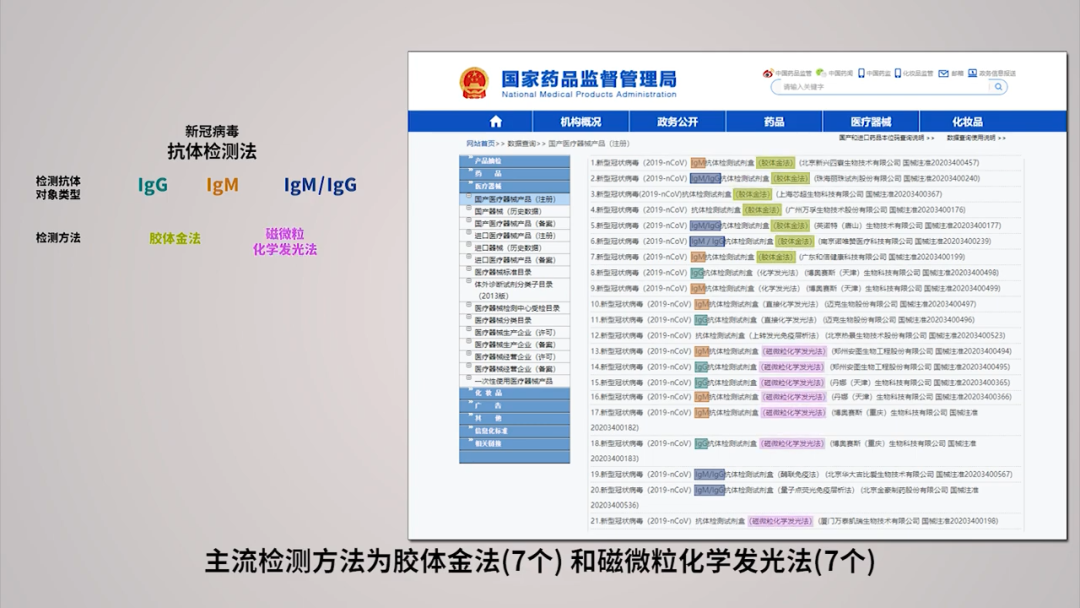
Task: Expand the 药品 section in the sidebar
Action: [x=489, y=174]
